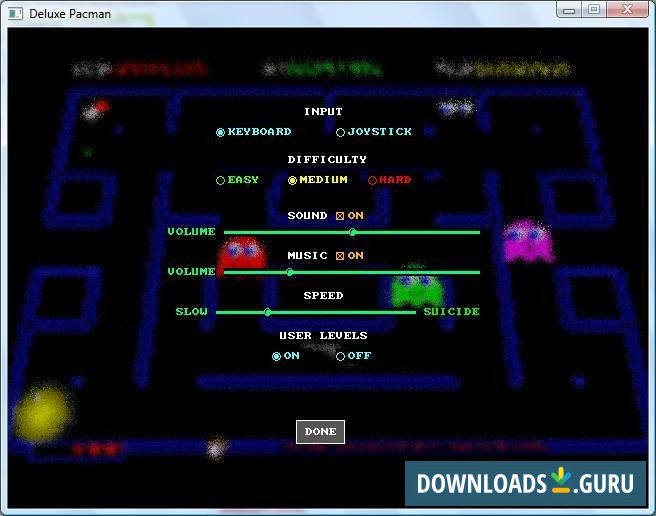Click the Deluxe Pacman title bar icon
This screenshot has width=656, height=516.
click(x=15, y=14)
